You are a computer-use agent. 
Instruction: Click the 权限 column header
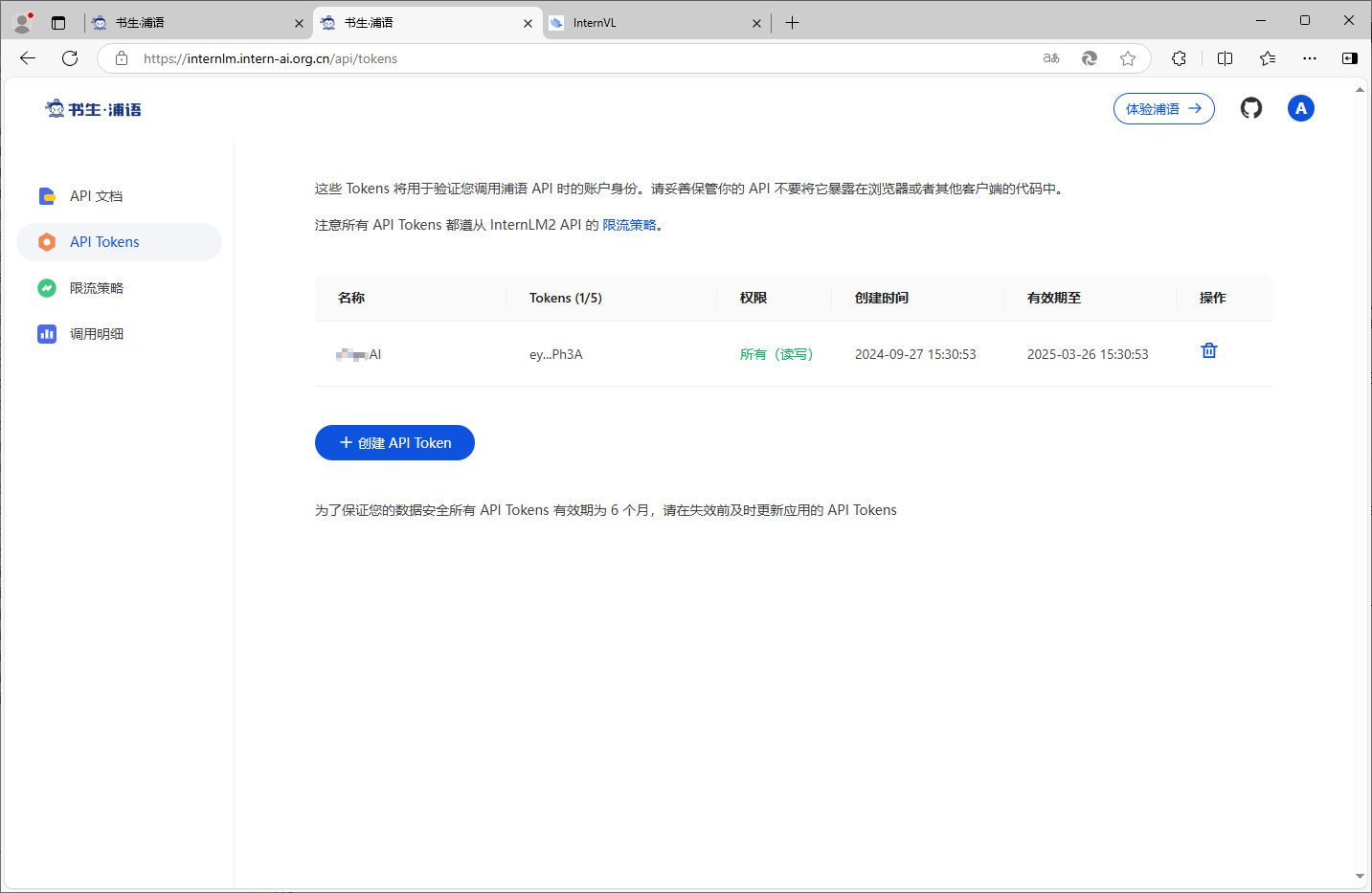753,298
